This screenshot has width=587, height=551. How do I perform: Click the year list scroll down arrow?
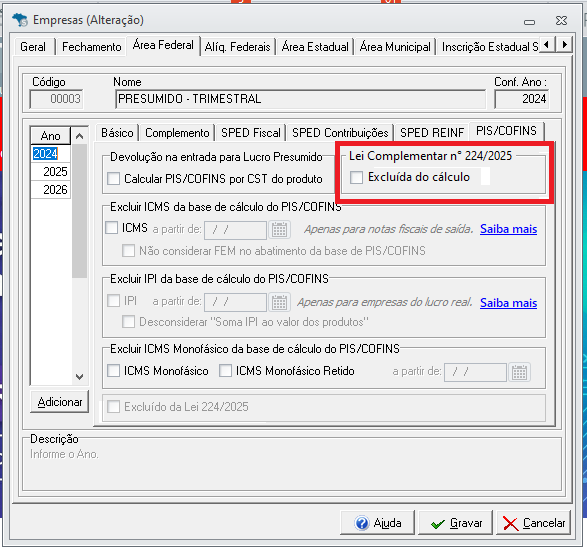pyautogui.click(x=79, y=377)
